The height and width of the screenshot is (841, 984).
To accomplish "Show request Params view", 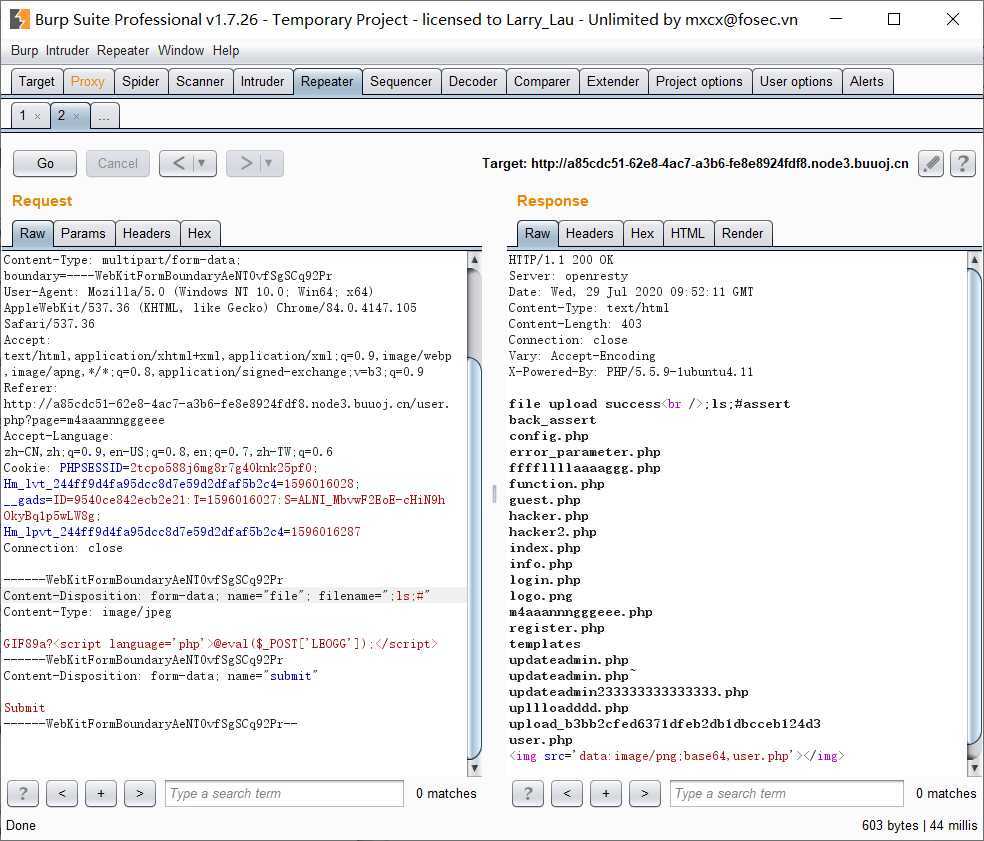I will (x=83, y=233).
